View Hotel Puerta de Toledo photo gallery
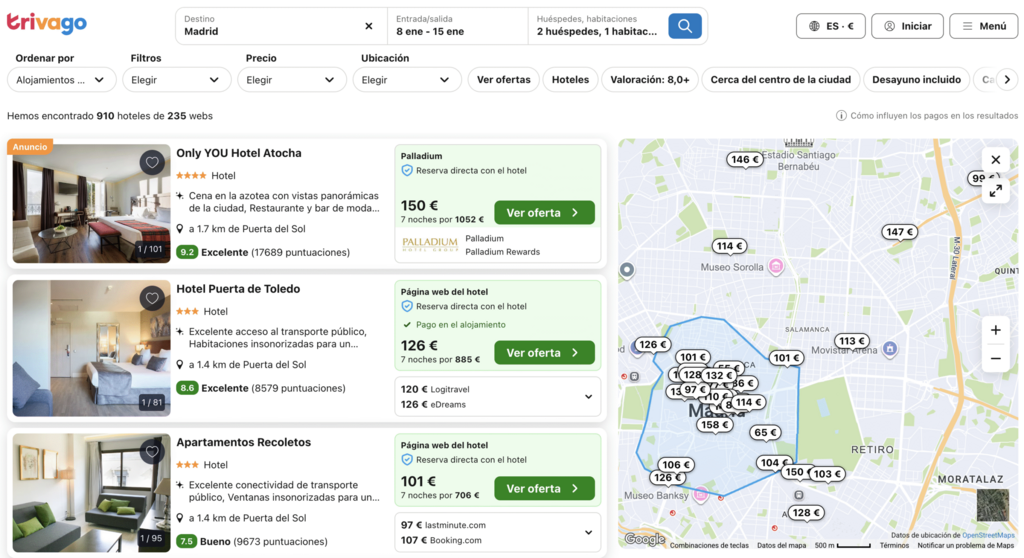The height and width of the screenshot is (558, 1024). tap(91, 348)
